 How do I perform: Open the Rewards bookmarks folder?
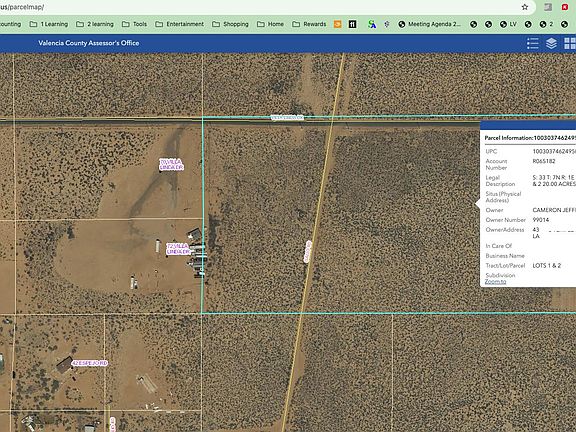[x=309, y=24]
